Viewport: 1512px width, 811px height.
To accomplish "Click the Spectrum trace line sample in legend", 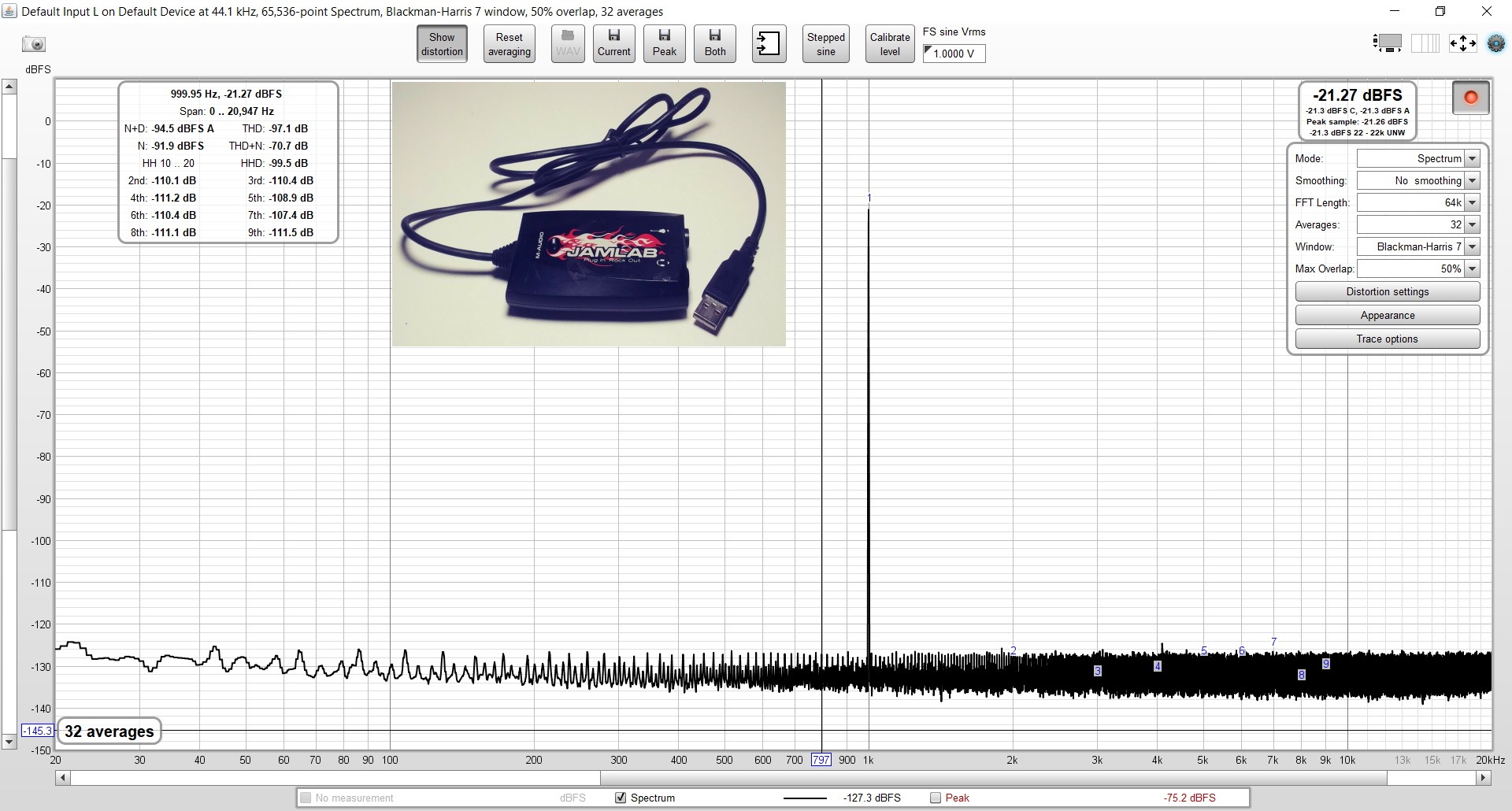I will tap(805, 798).
